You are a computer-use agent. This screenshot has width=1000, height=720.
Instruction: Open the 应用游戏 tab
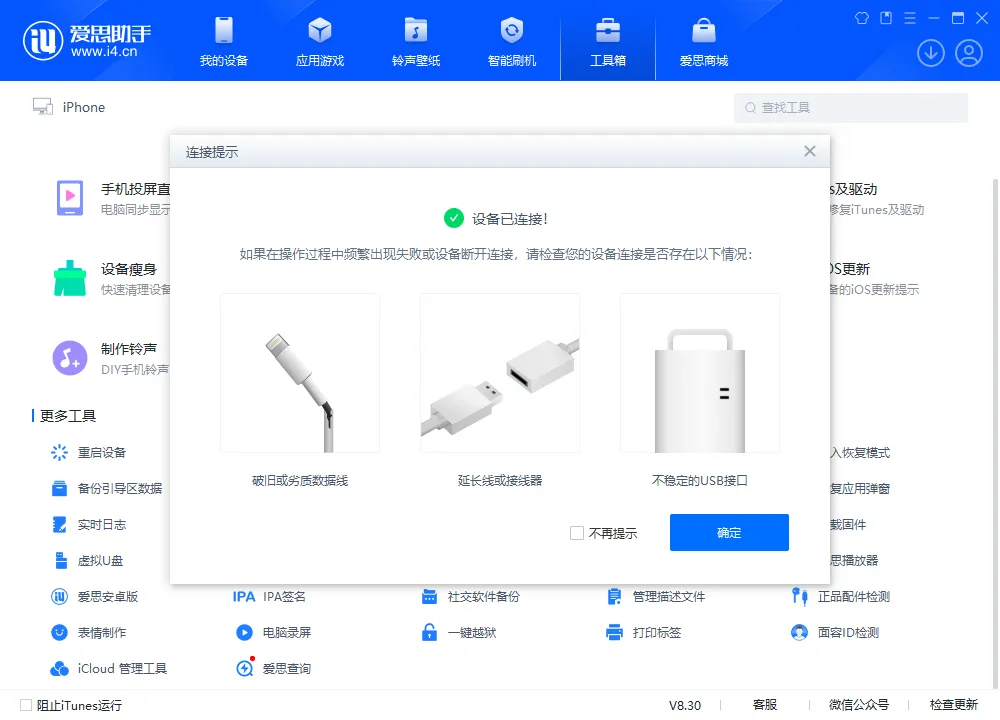tap(320, 41)
